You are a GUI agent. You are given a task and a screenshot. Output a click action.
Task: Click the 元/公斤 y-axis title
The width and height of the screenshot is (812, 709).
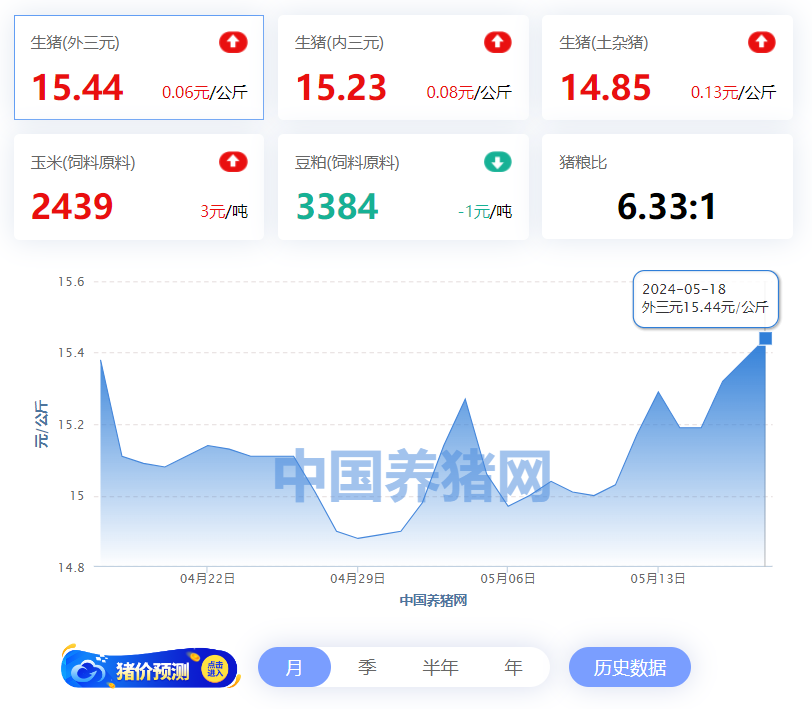[x=41, y=424]
